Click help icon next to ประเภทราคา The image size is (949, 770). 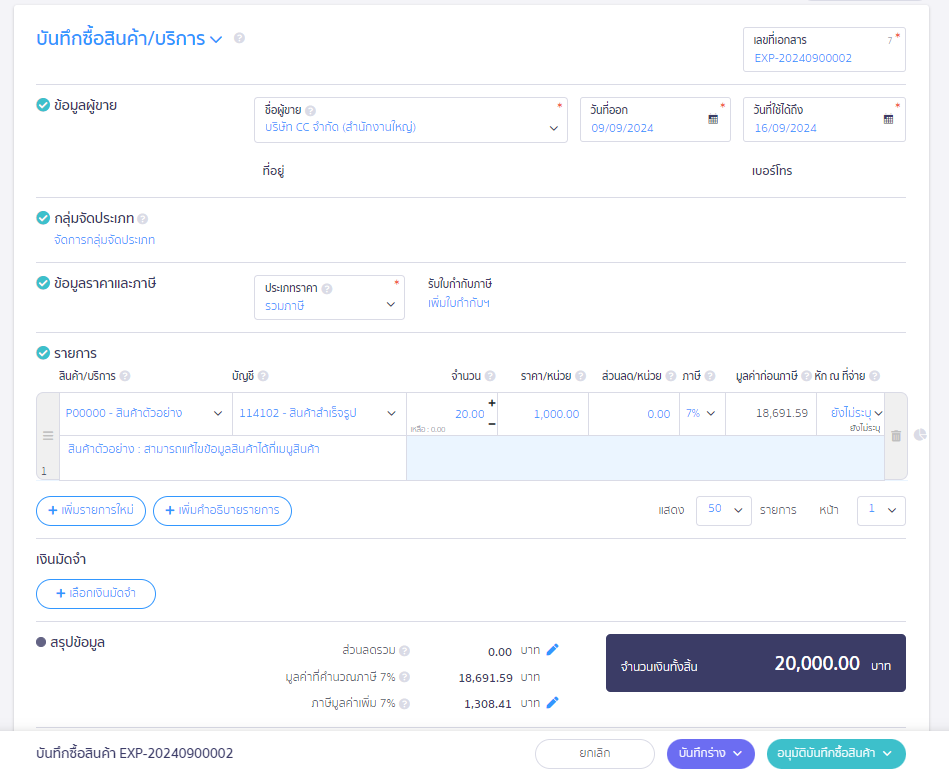coord(327,289)
